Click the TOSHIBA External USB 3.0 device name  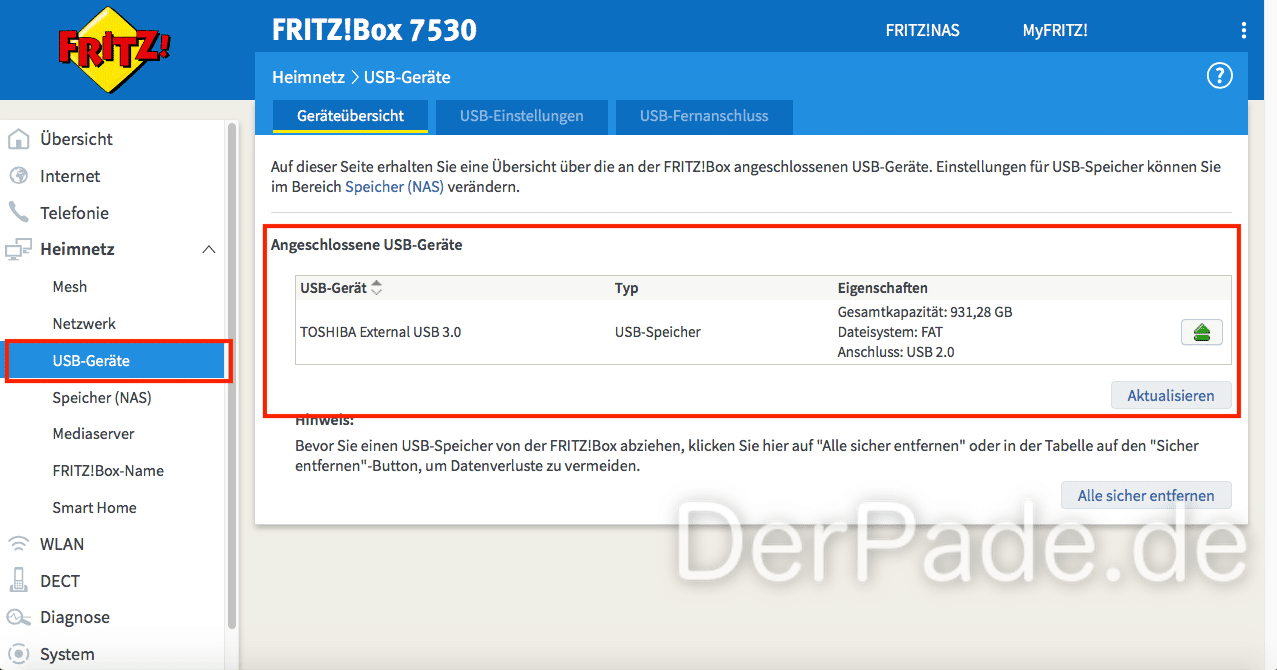(380, 332)
